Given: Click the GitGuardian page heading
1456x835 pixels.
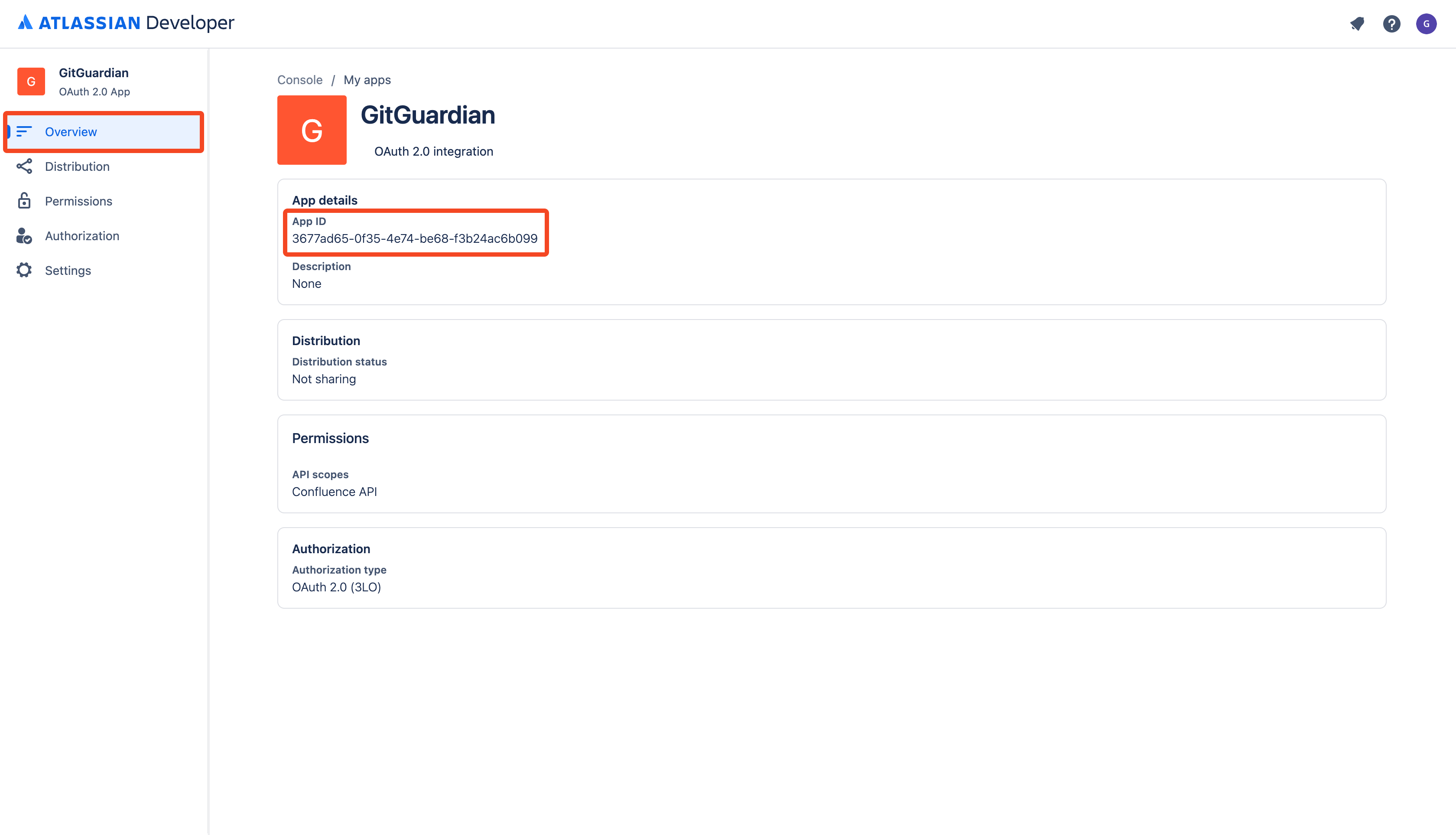Looking at the screenshot, I should pos(428,115).
